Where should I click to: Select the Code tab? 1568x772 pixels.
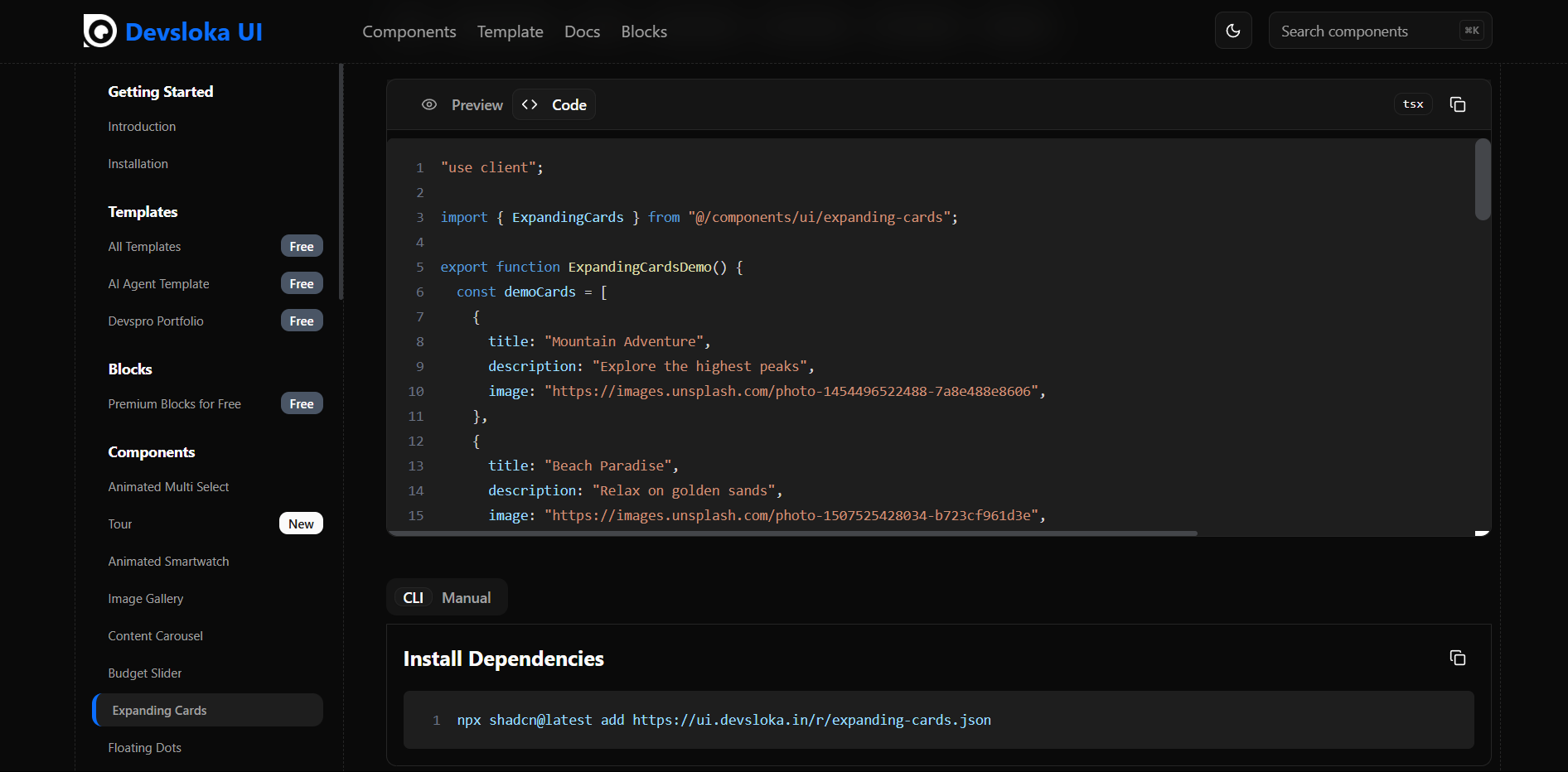tap(554, 104)
